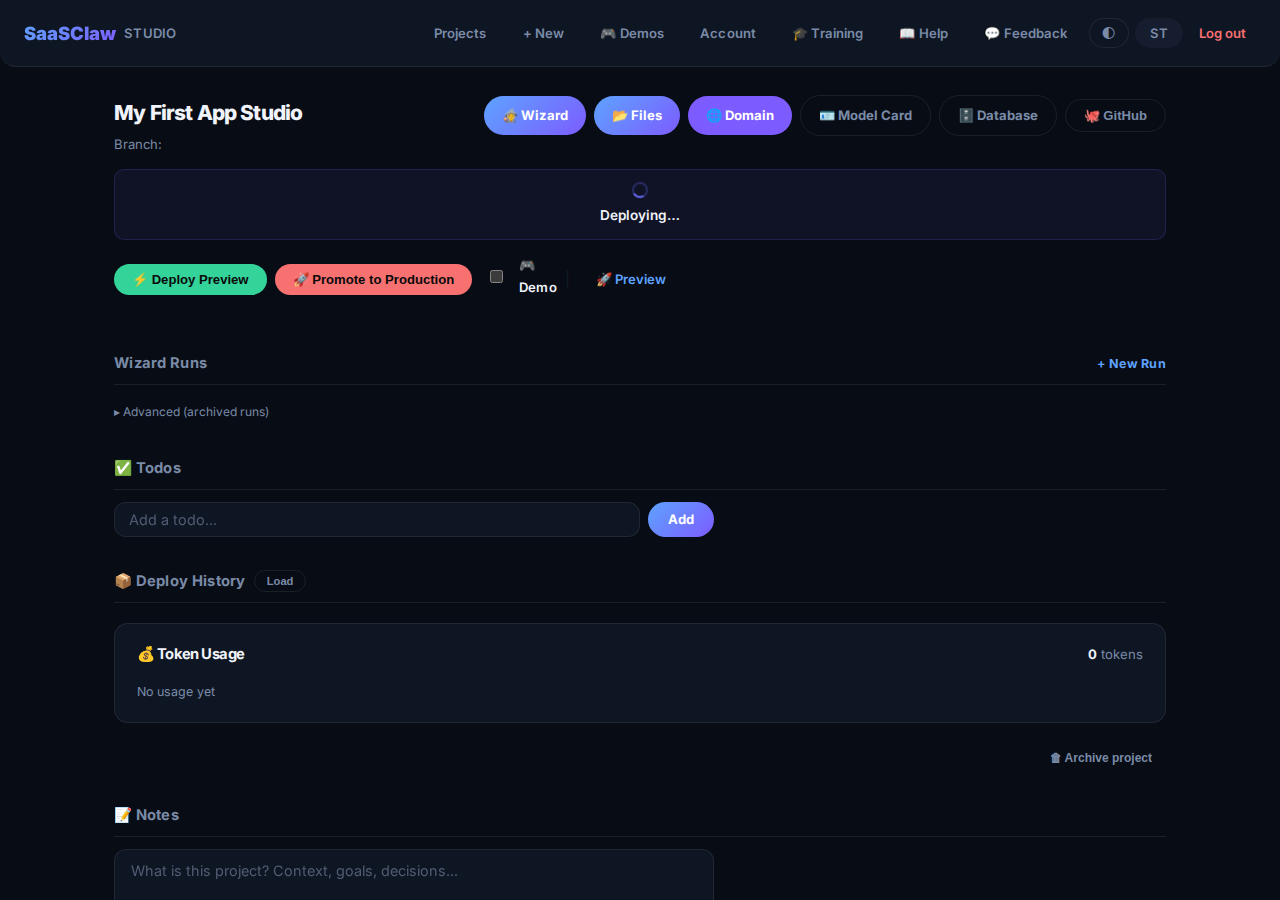1280x900 pixels.
Task: Open the rocket Preview link
Action: (631, 279)
